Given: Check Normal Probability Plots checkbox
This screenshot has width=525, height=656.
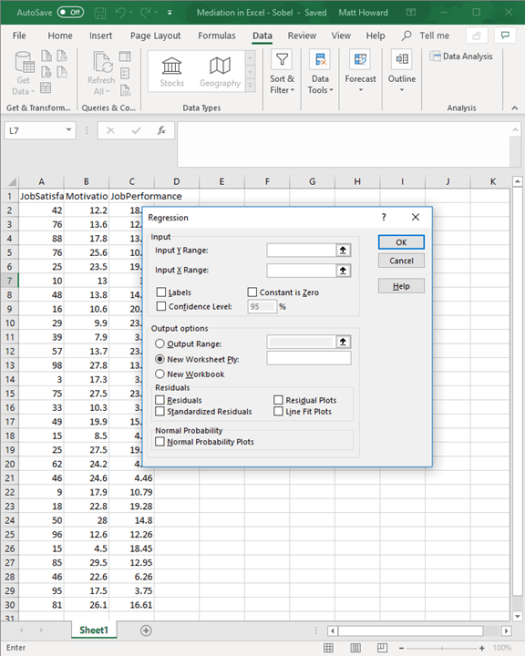Looking at the screenshot, I should (160, 442).
